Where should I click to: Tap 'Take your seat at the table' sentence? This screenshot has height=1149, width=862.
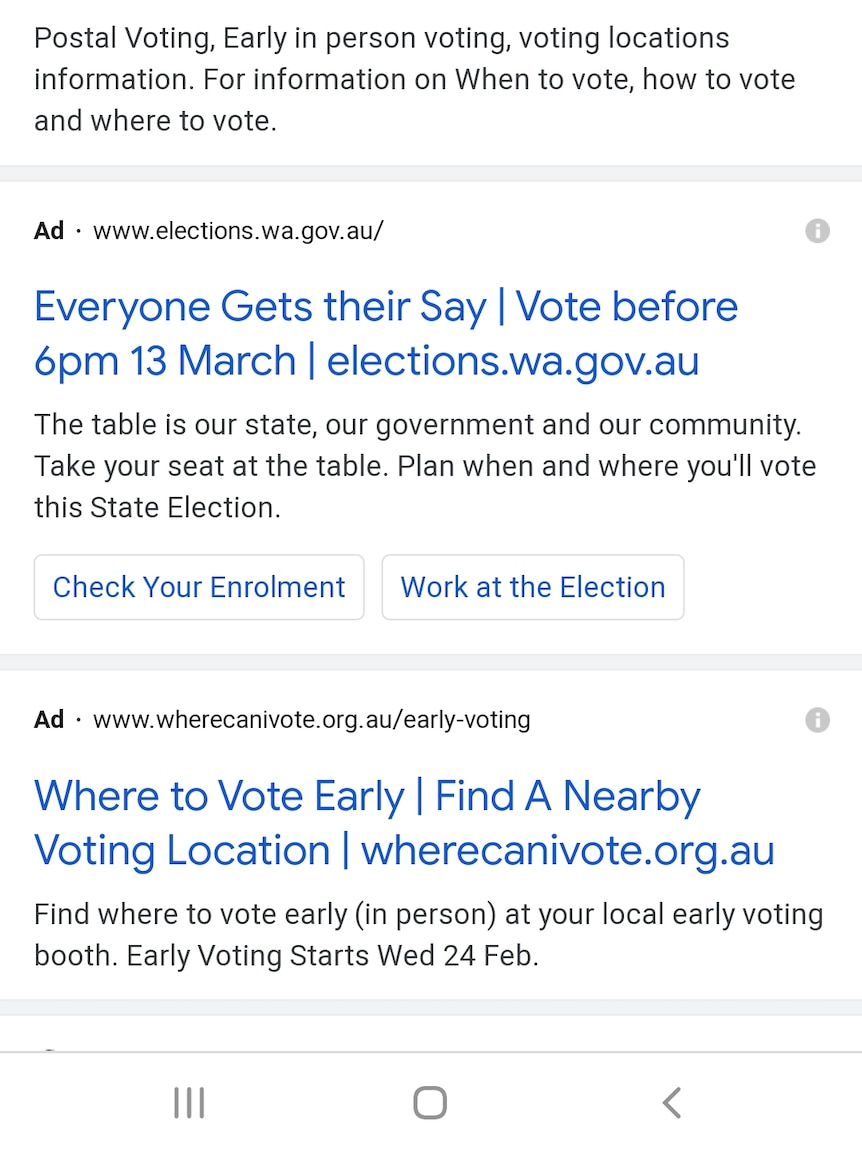tap(211, 466)
